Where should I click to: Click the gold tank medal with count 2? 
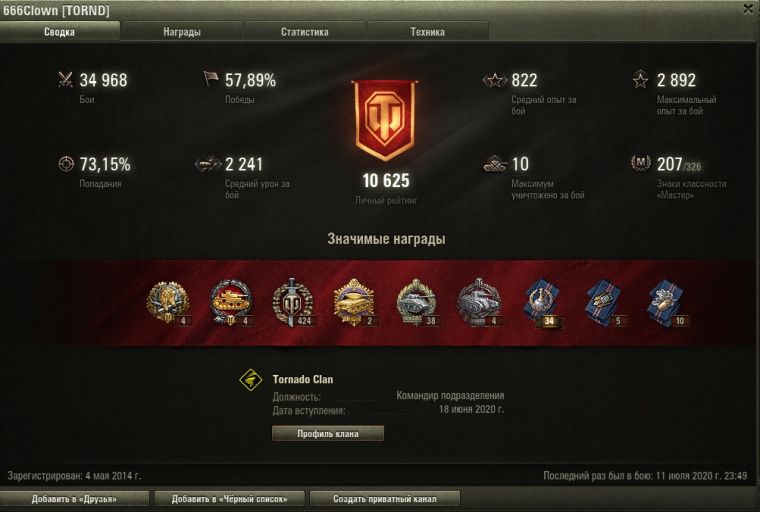354,302
